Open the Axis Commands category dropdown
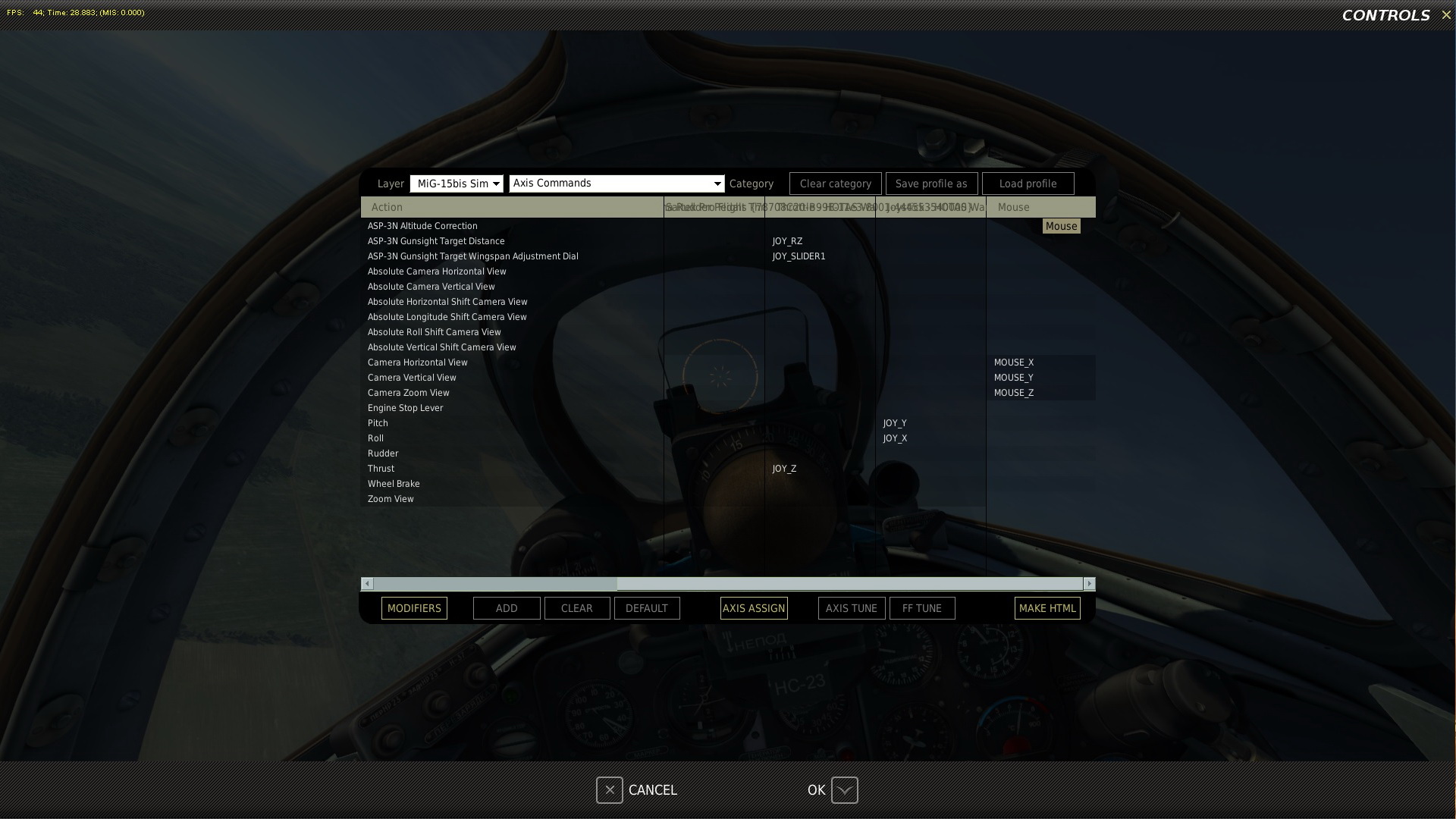Viewport: 1456px width, 819px height. (x=617, y=184)
